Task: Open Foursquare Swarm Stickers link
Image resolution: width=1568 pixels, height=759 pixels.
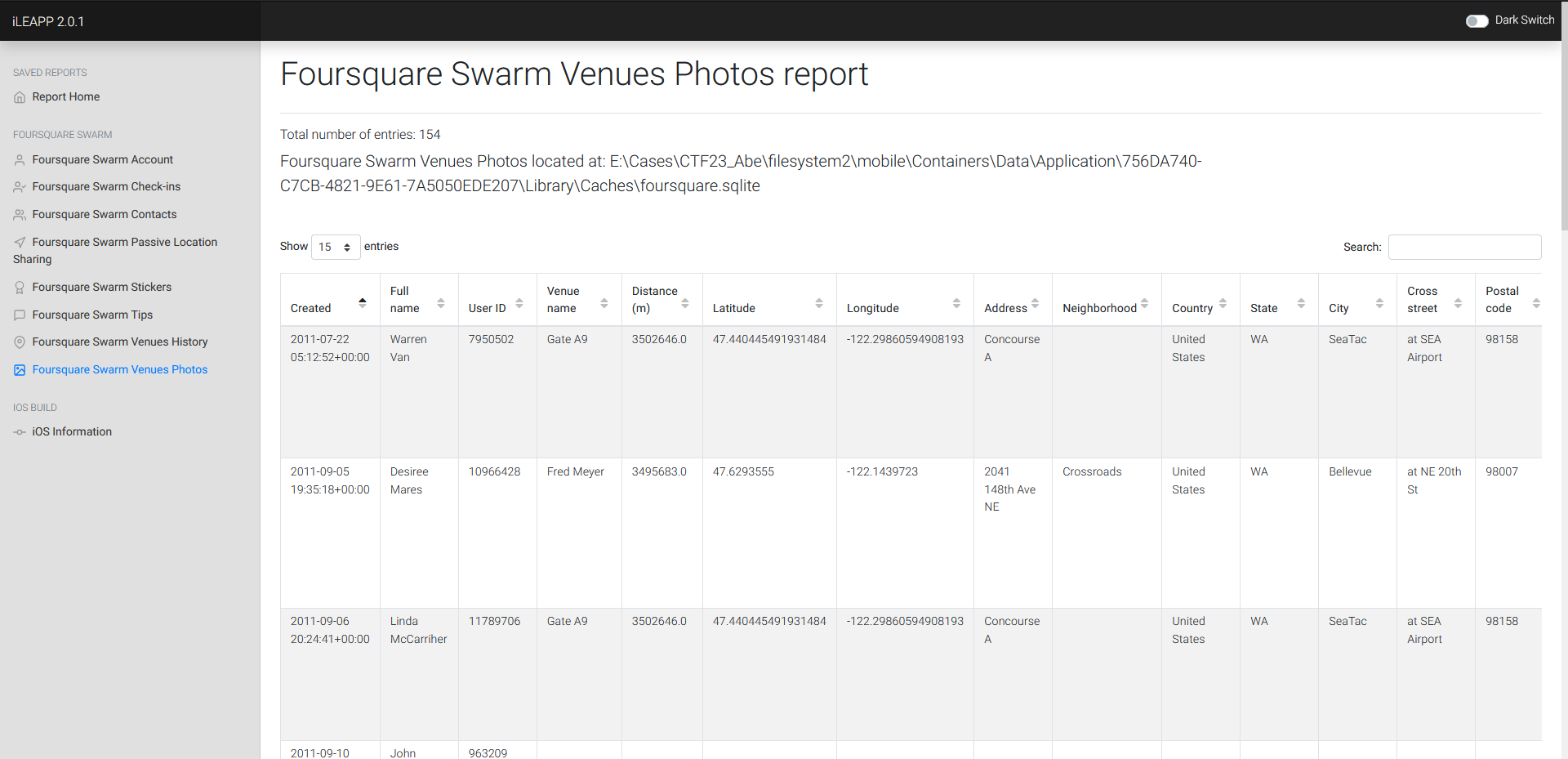Action: tap(101, 287)
